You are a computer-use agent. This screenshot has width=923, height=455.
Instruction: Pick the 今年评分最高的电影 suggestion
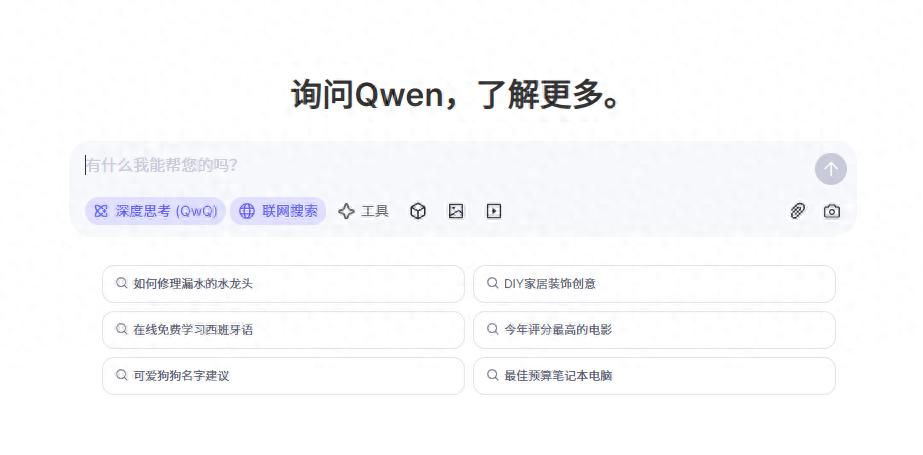(558, 330)
